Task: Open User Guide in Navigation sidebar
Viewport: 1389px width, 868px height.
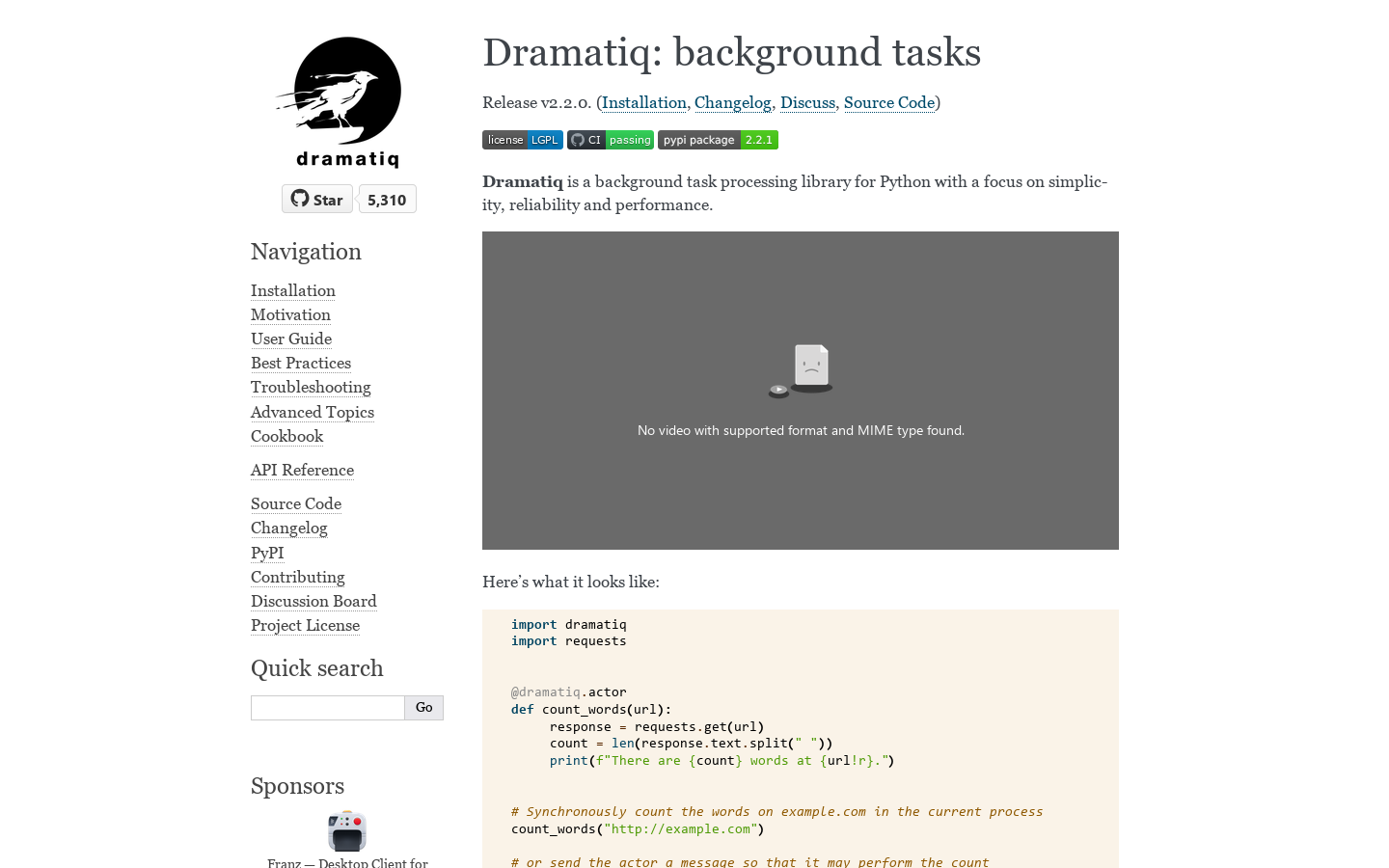Action: point(291,339)
